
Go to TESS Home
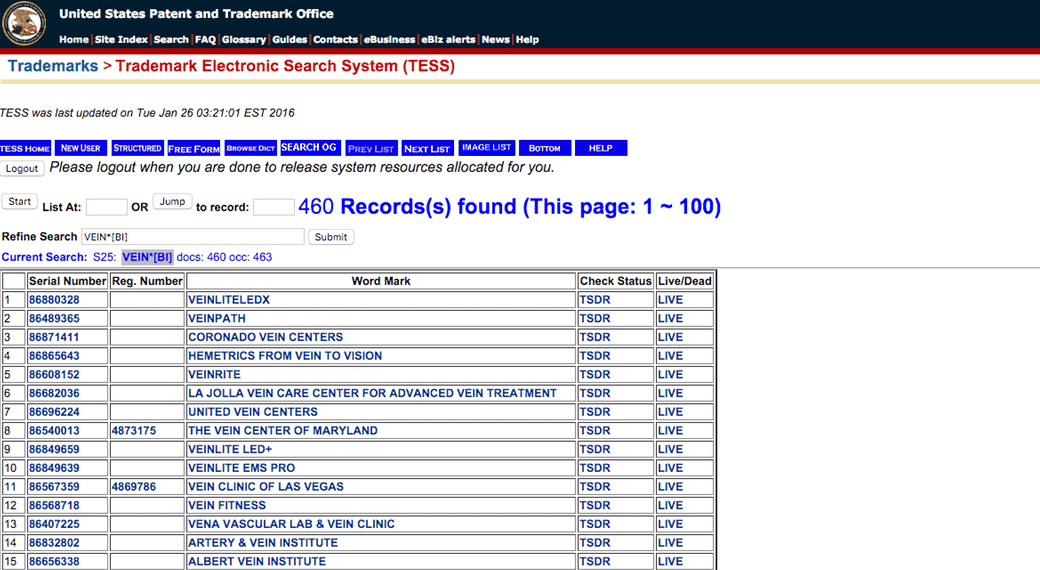coord(25,148)
